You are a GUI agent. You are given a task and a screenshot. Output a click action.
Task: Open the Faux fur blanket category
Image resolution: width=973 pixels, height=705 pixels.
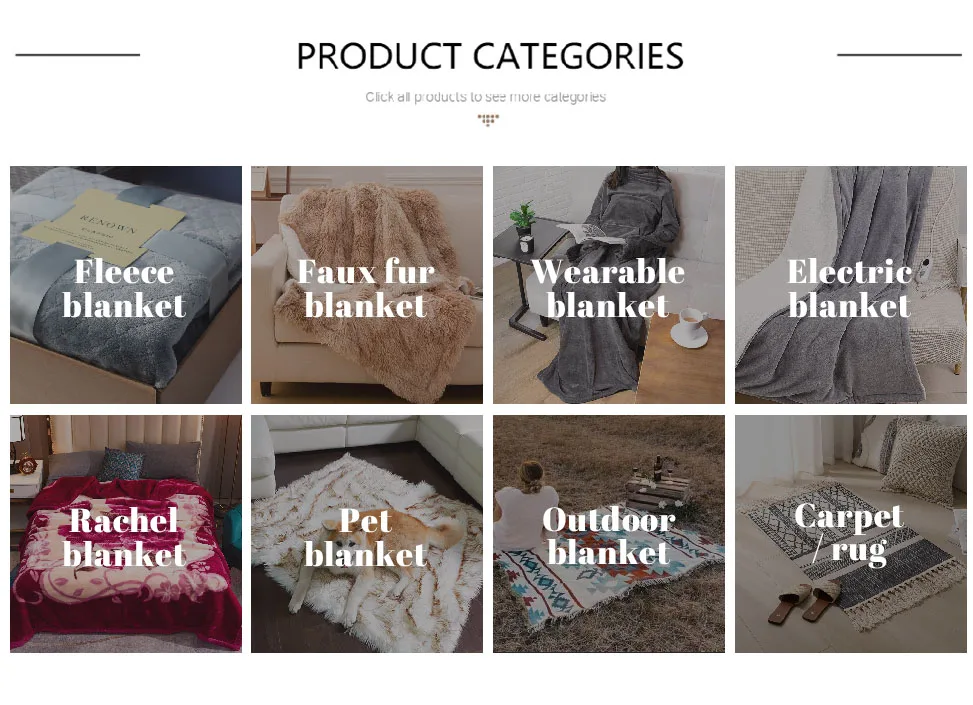point(367,285)
